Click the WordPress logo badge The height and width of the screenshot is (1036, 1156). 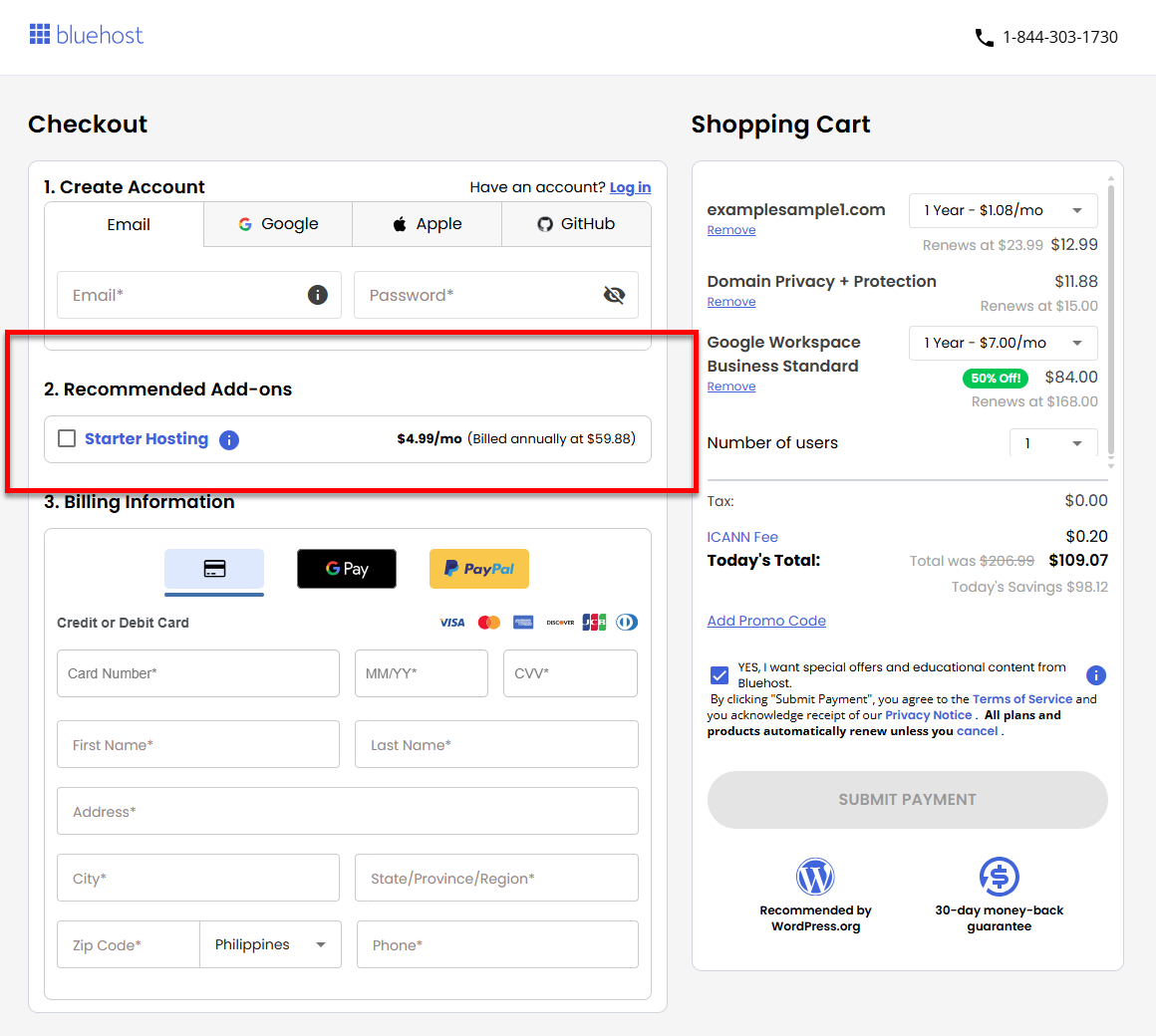click(815, 877)
